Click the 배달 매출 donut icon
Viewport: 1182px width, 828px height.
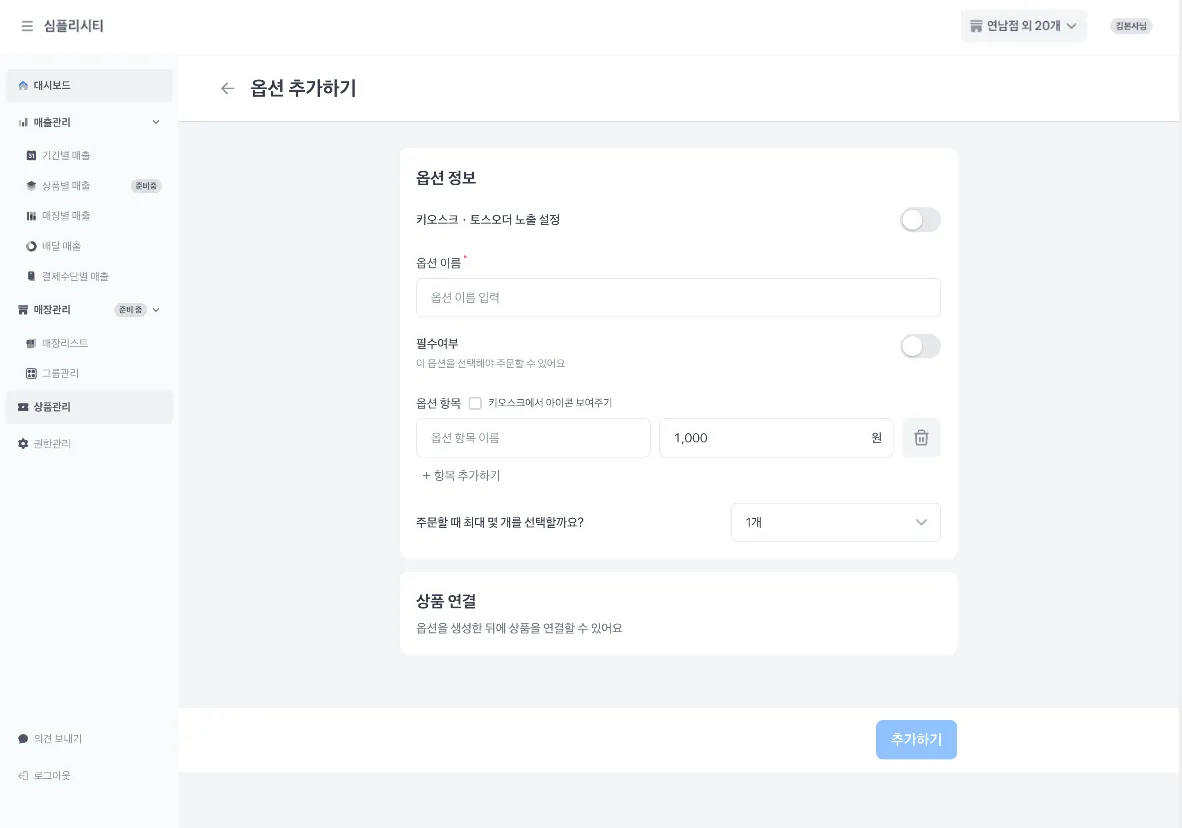pyautogui.click(x=31, y=246)
